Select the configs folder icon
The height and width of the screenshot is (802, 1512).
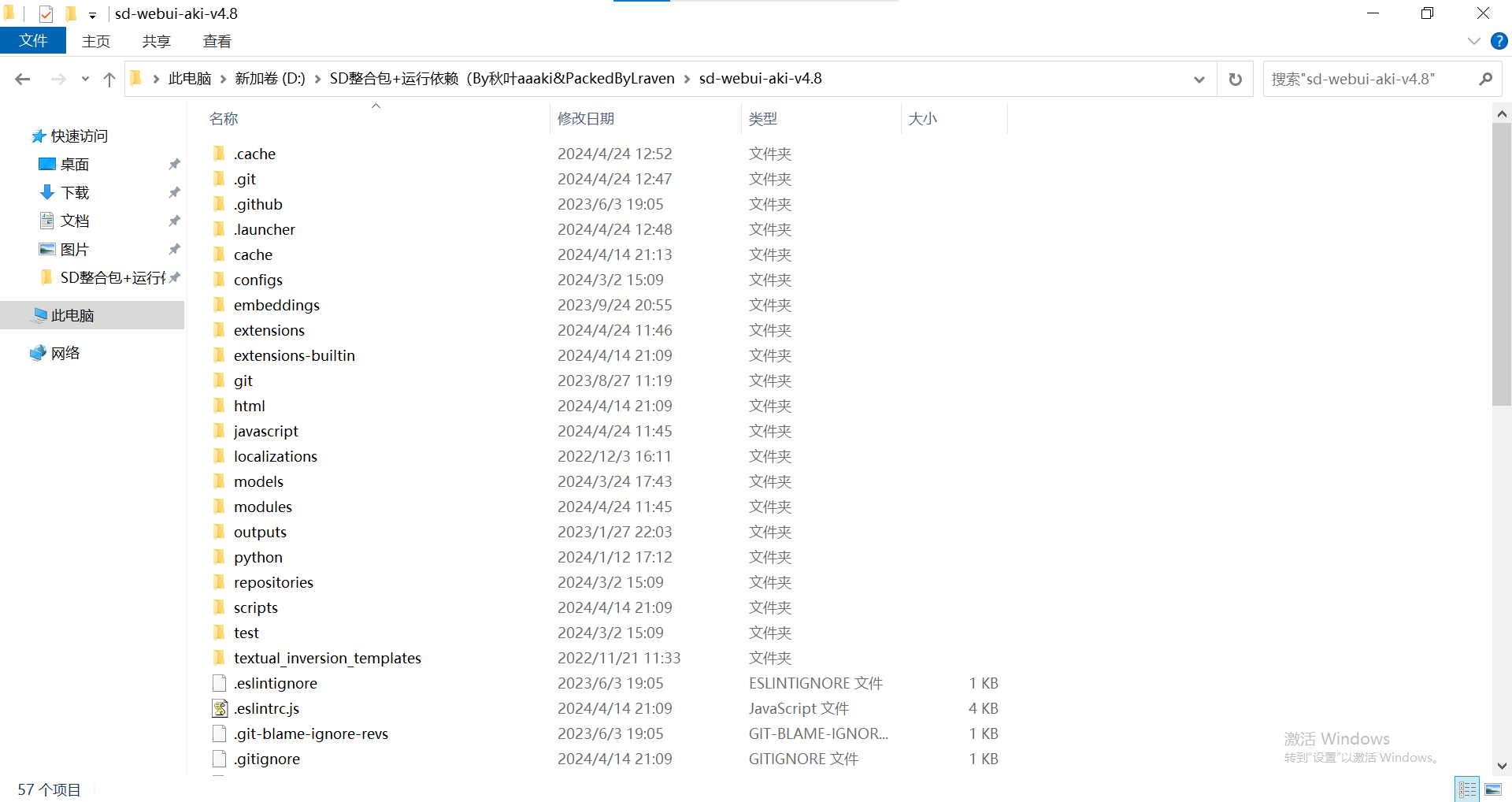220,280
